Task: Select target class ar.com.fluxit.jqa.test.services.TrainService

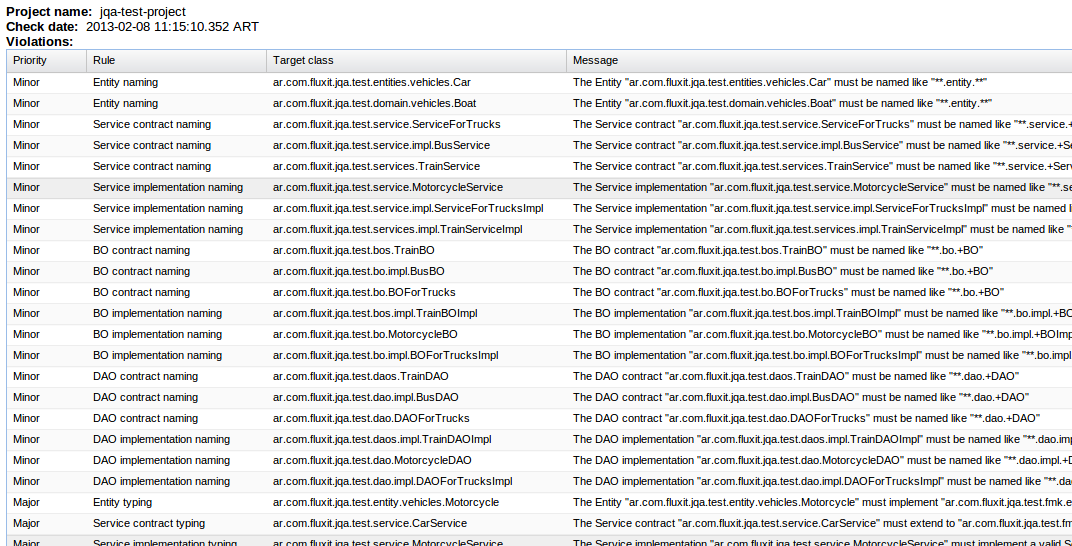Action: click(x=376, y=166)
